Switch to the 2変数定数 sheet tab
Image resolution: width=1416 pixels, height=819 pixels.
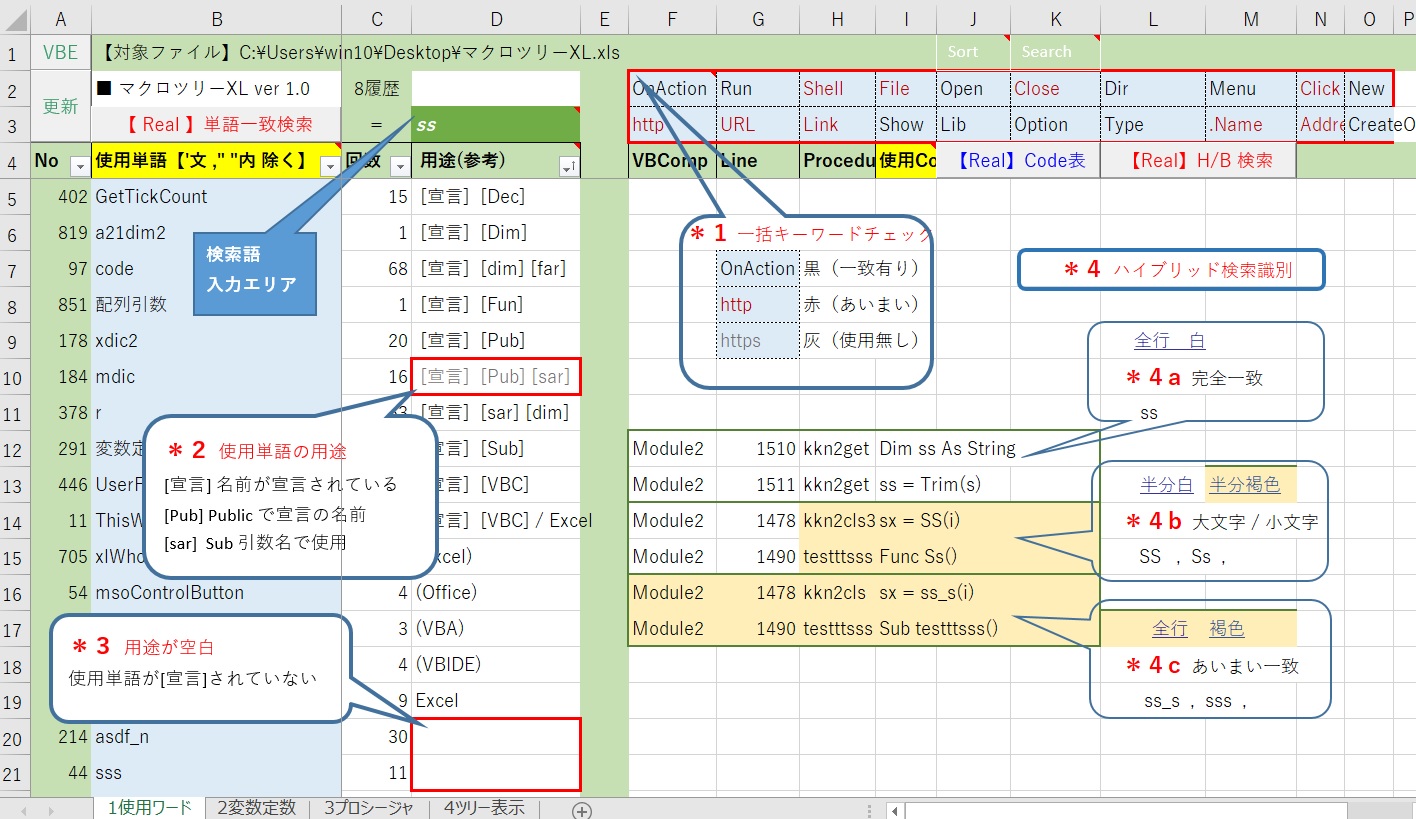(x=256, y=808)
